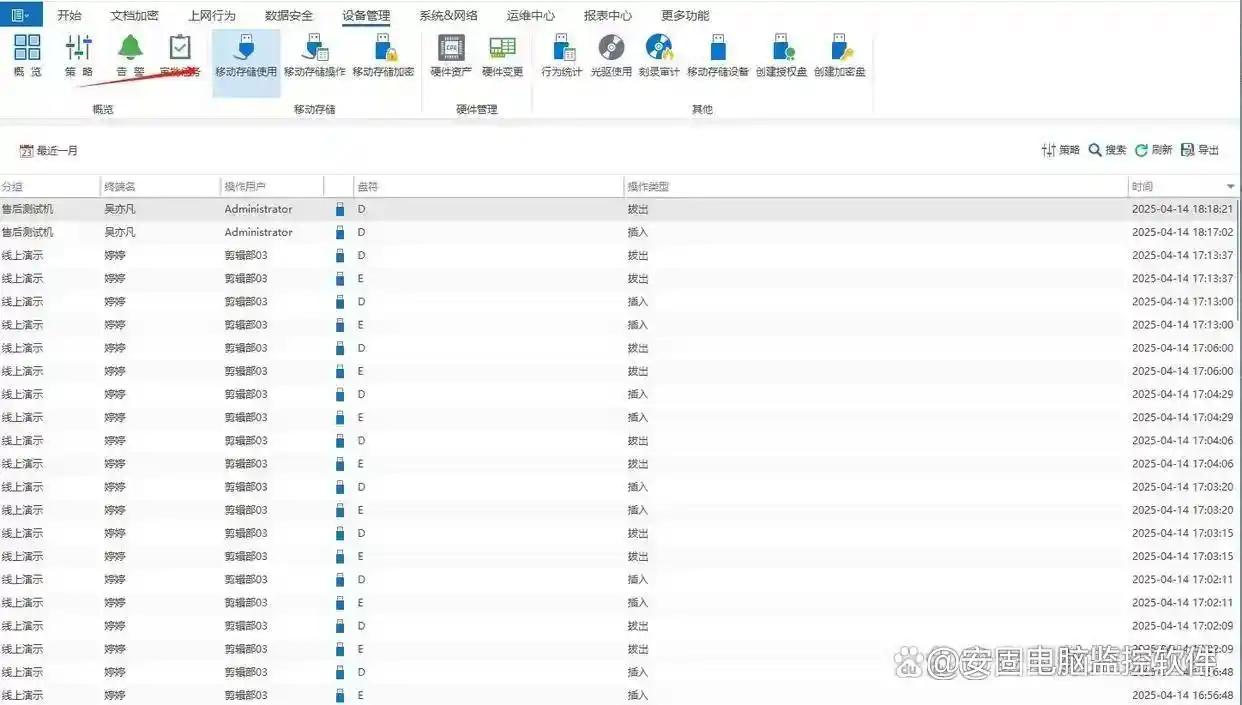The width and height of the screenshot is (1242, 705).
Task: Open the 最近一月 date range selector
Action: coord(49,151)
